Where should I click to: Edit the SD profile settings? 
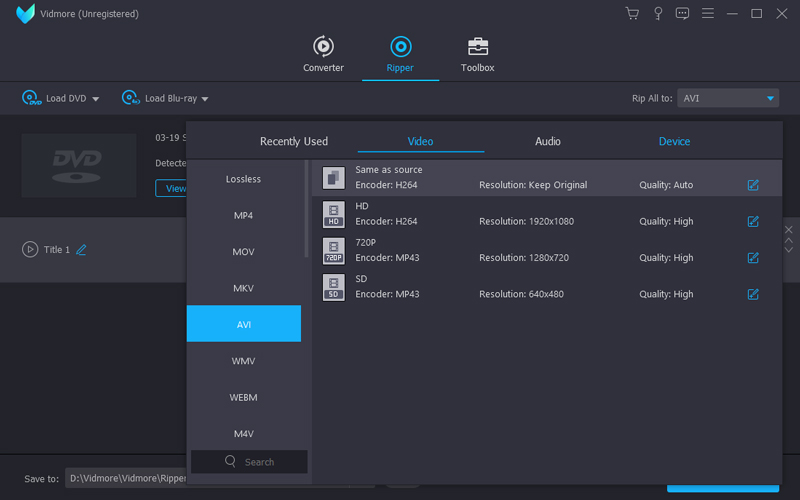(753, 294)
